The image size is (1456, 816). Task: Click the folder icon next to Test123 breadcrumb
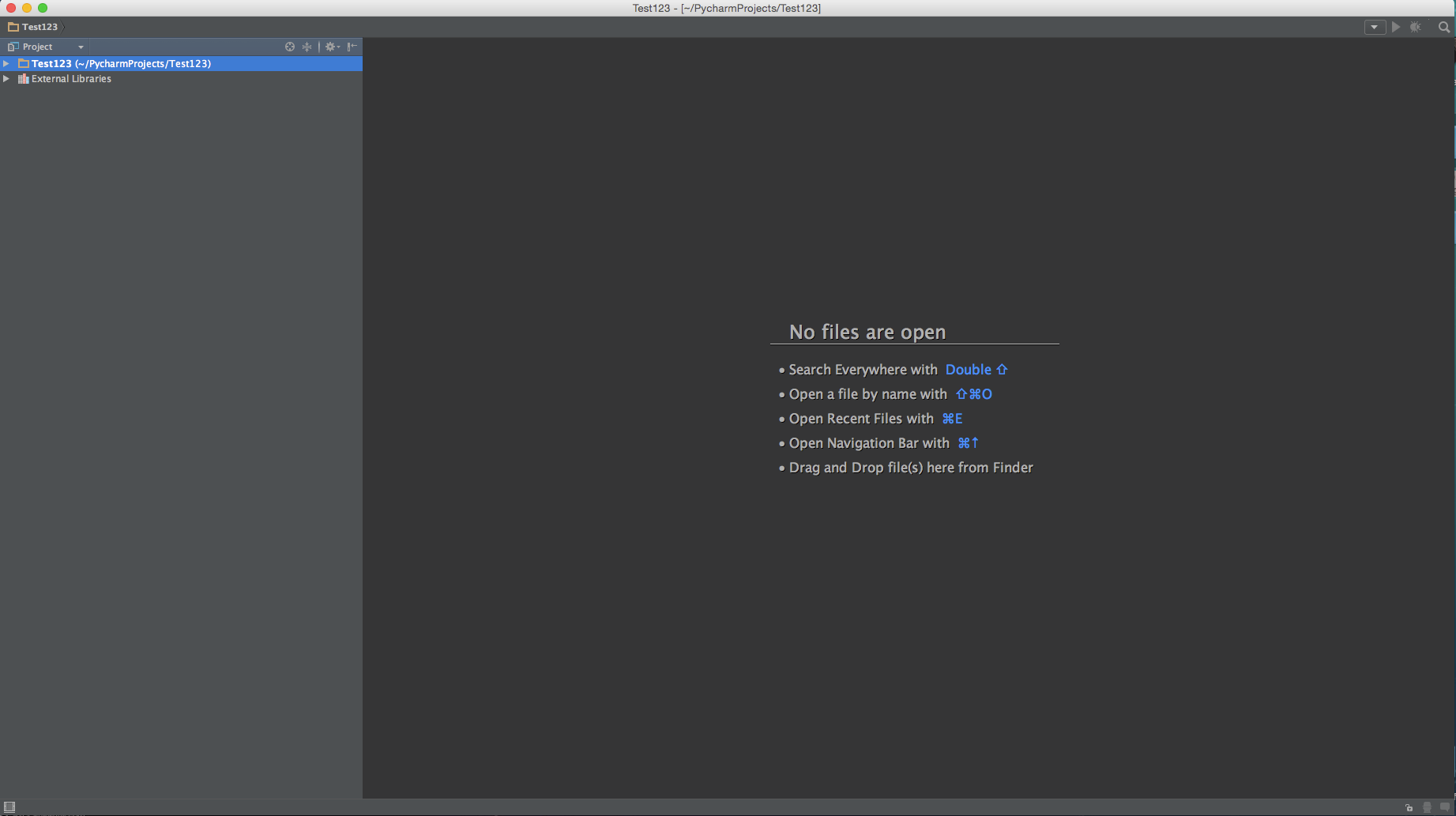13,26
